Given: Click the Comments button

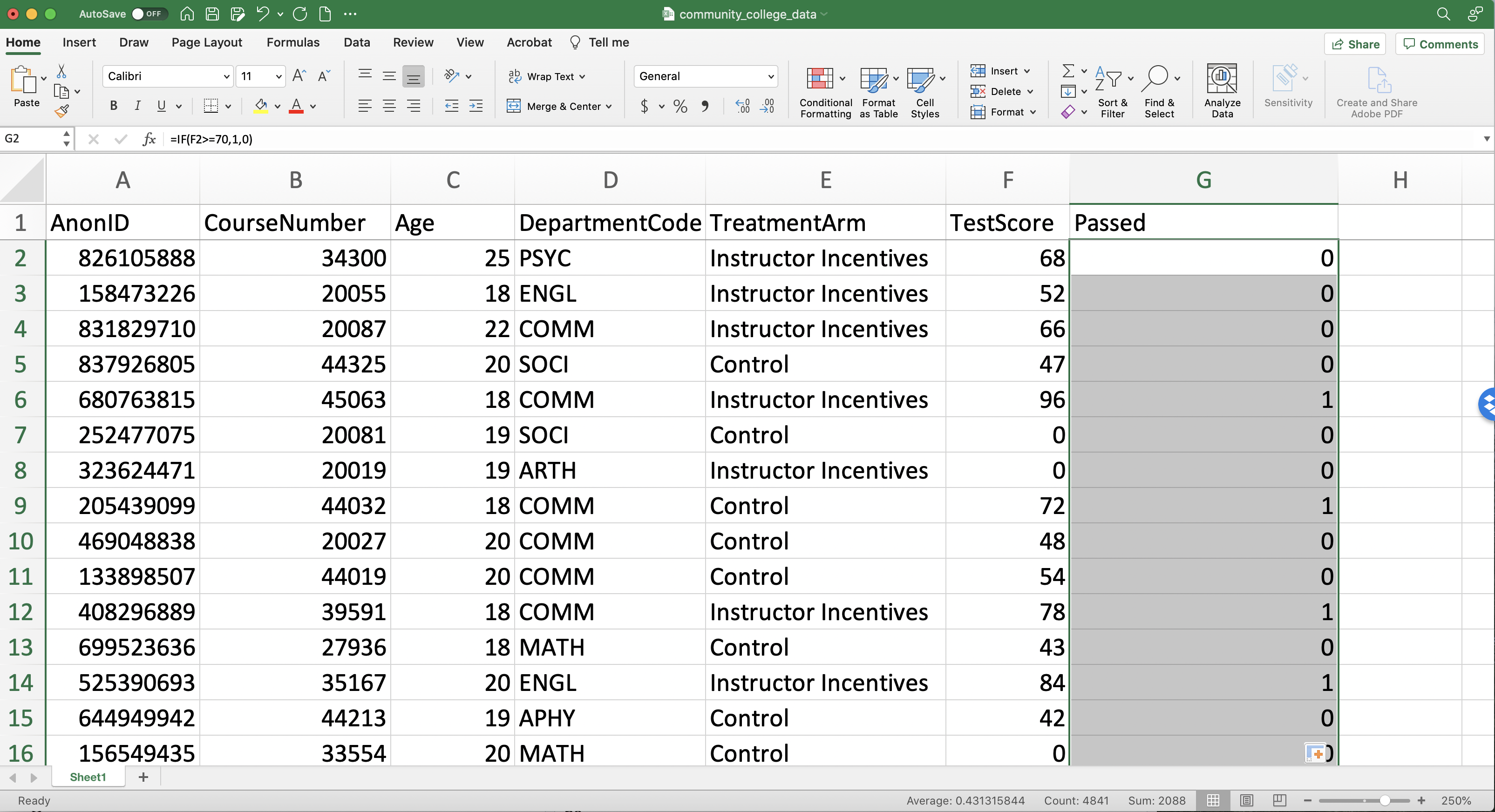Looking at the screenshot, I should 1440,44.
